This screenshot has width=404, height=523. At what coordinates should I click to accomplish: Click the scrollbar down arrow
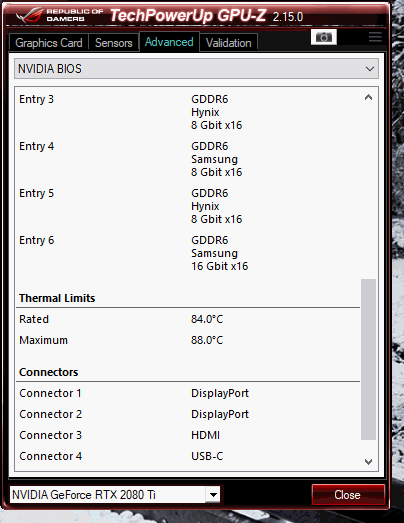click(x=368, y=462)
